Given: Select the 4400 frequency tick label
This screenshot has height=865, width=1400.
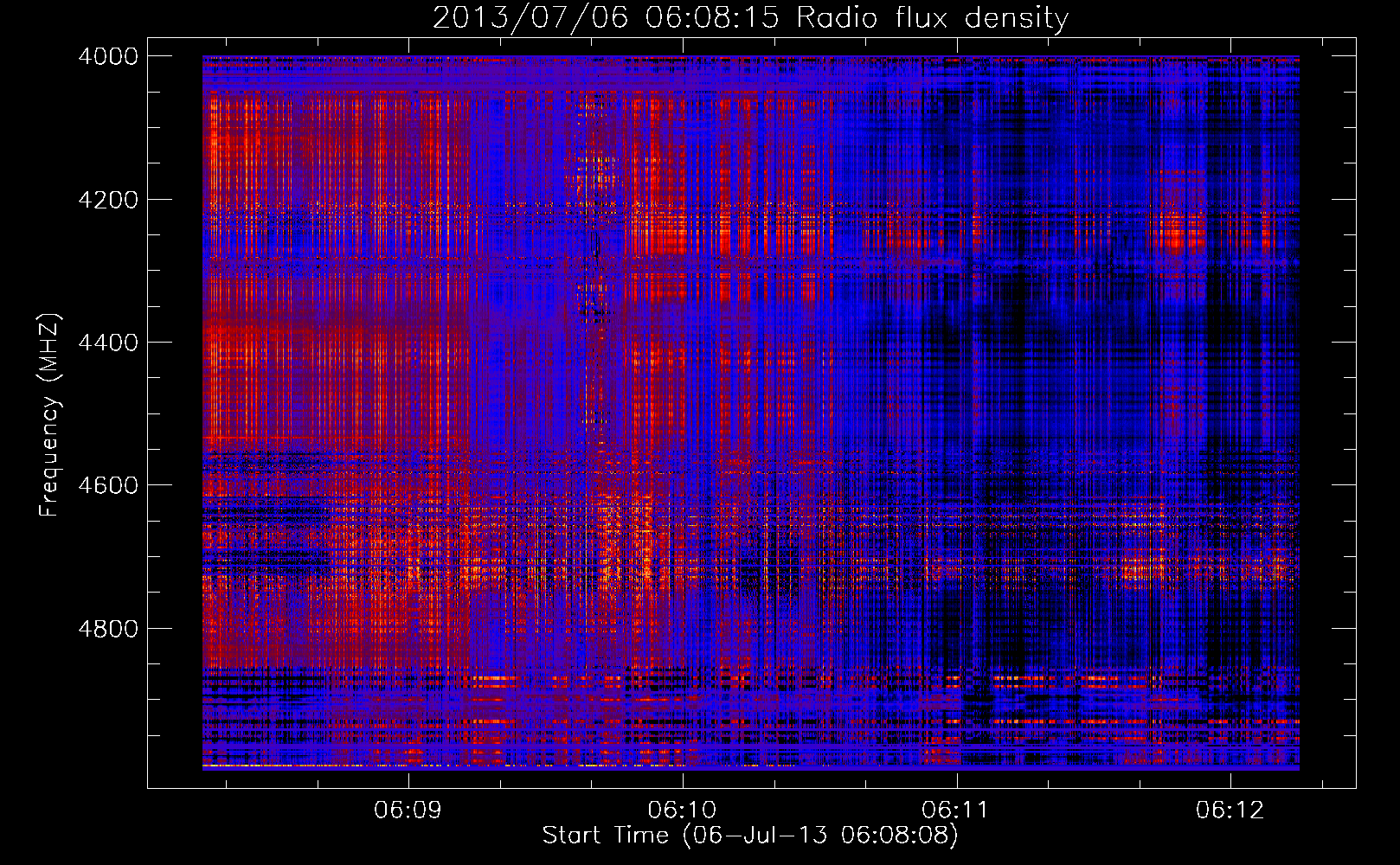Looking at the screenshot, I should pyautogui.click(x=108, y=343).
